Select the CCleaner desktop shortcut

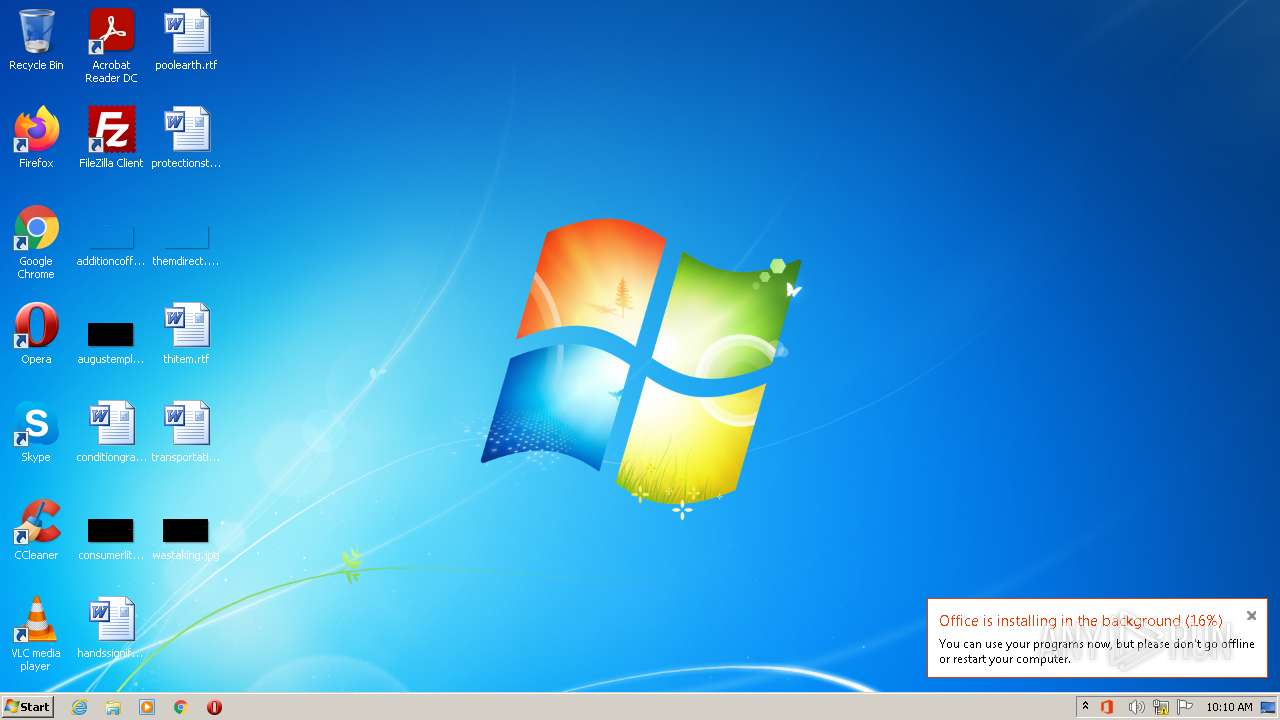[x=36, y=530]
